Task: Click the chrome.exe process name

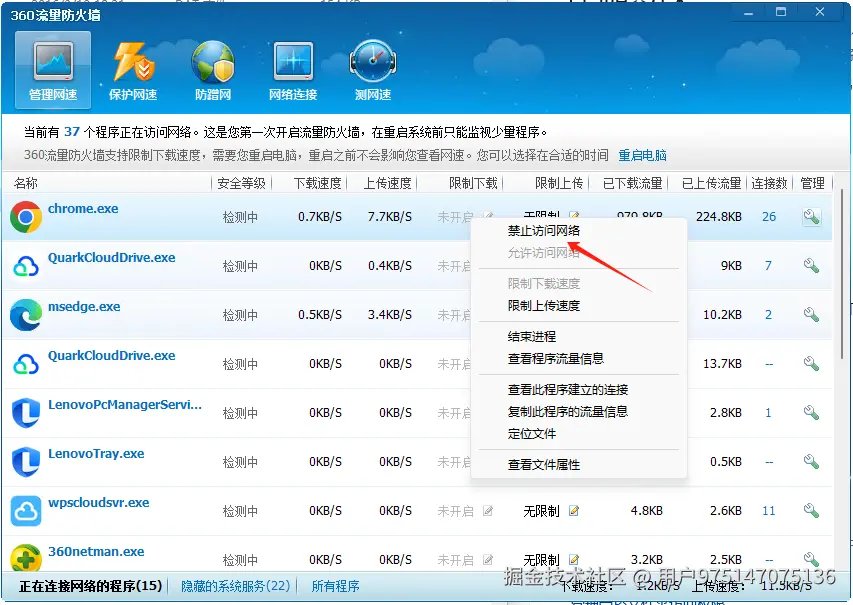Action: point(83,209)
